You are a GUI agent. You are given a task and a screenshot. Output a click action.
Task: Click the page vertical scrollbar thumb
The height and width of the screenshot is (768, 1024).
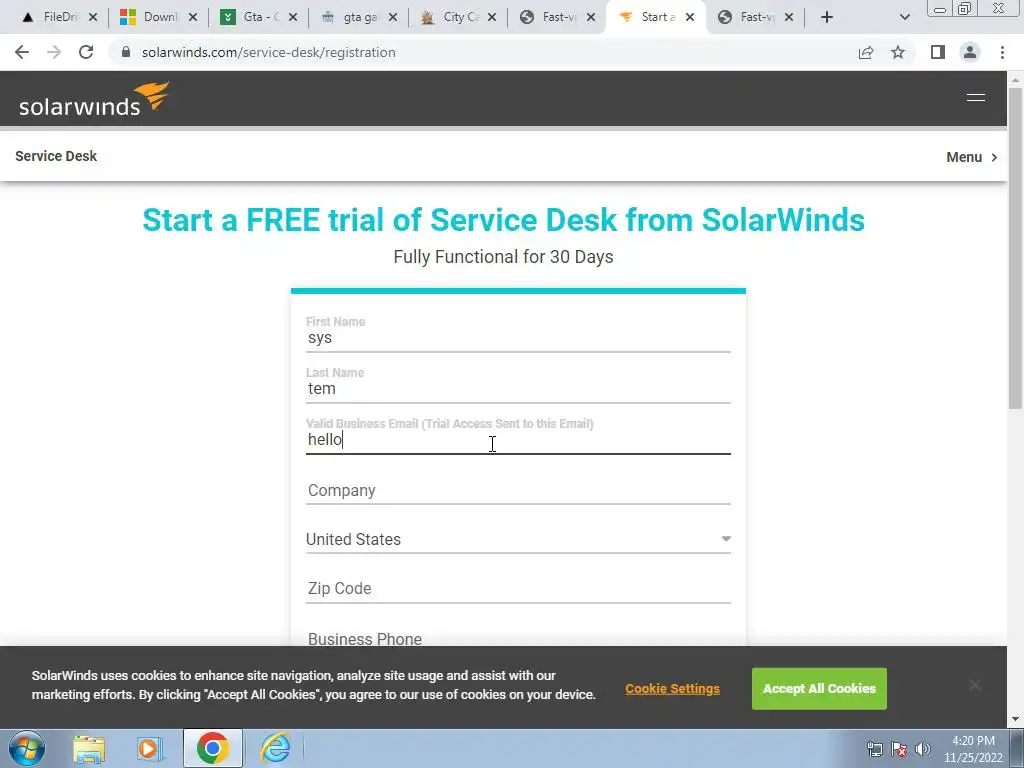pyautogui.click(x=1015, y=247)
